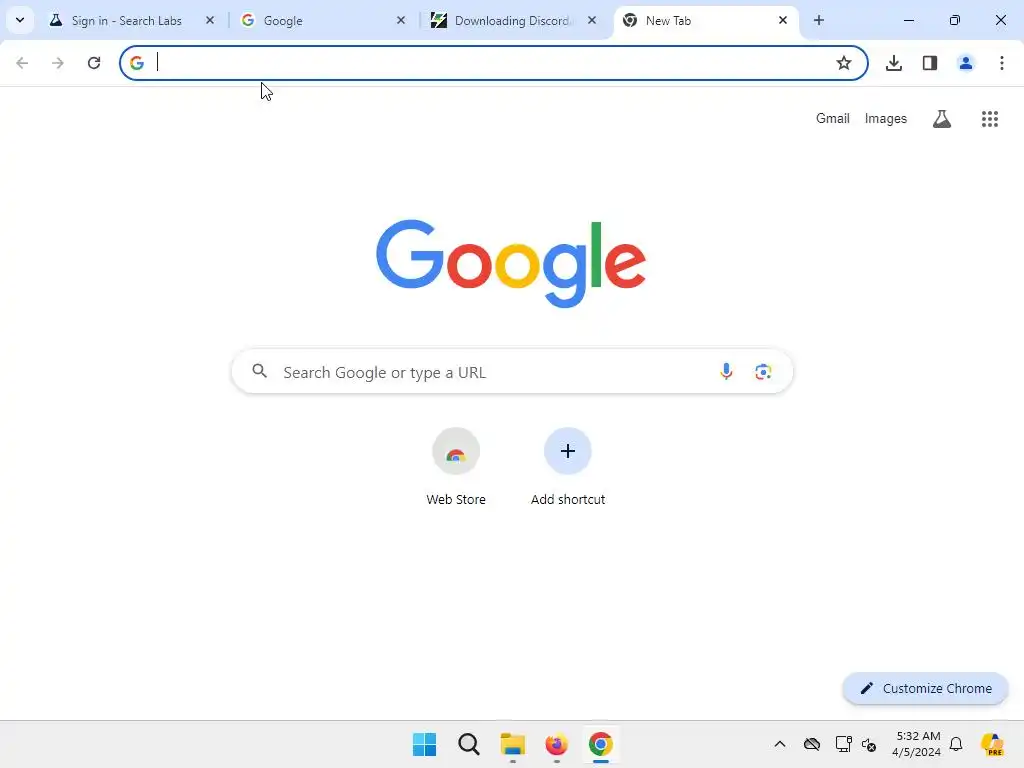This screenshot has width=1024, height=768.
Task: Focus the address bar field
Action: 493,63
